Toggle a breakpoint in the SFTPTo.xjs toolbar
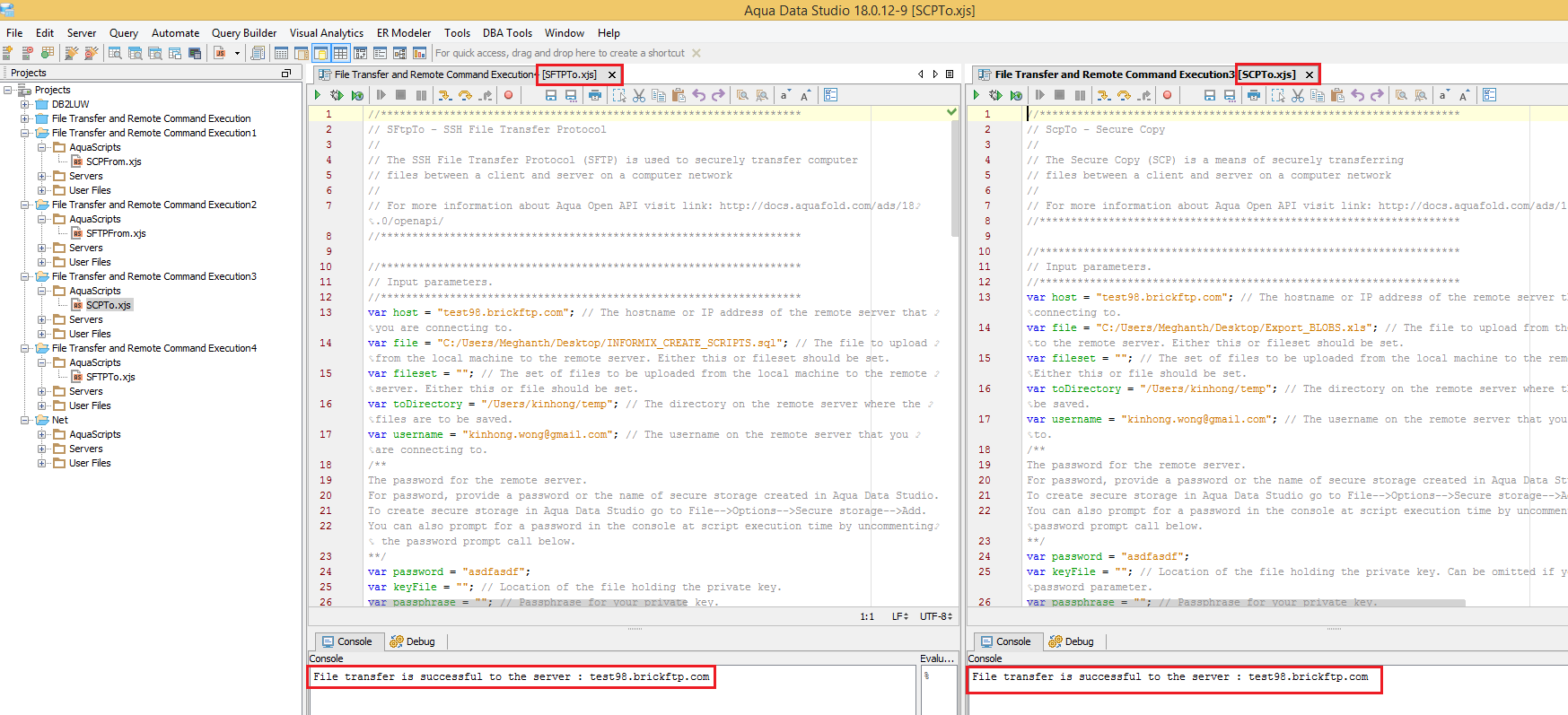Image resolution: width=1568 pixels, height=715 pixels. pos(508,95)
